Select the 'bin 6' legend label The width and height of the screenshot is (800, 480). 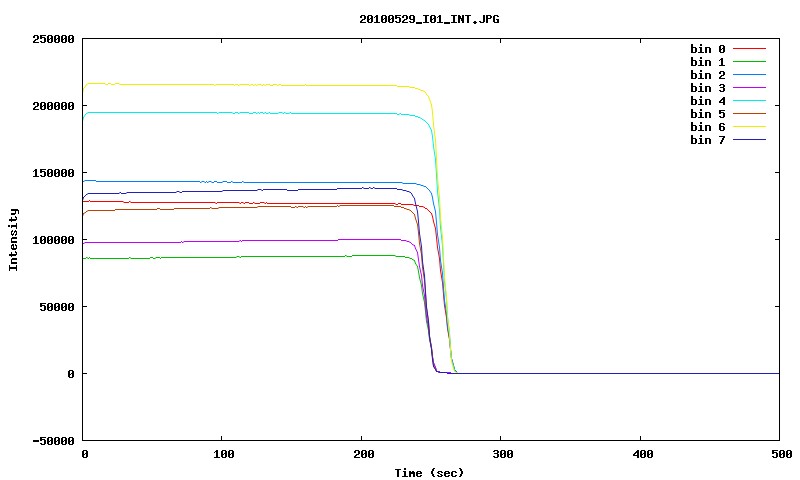coord(708,127)
